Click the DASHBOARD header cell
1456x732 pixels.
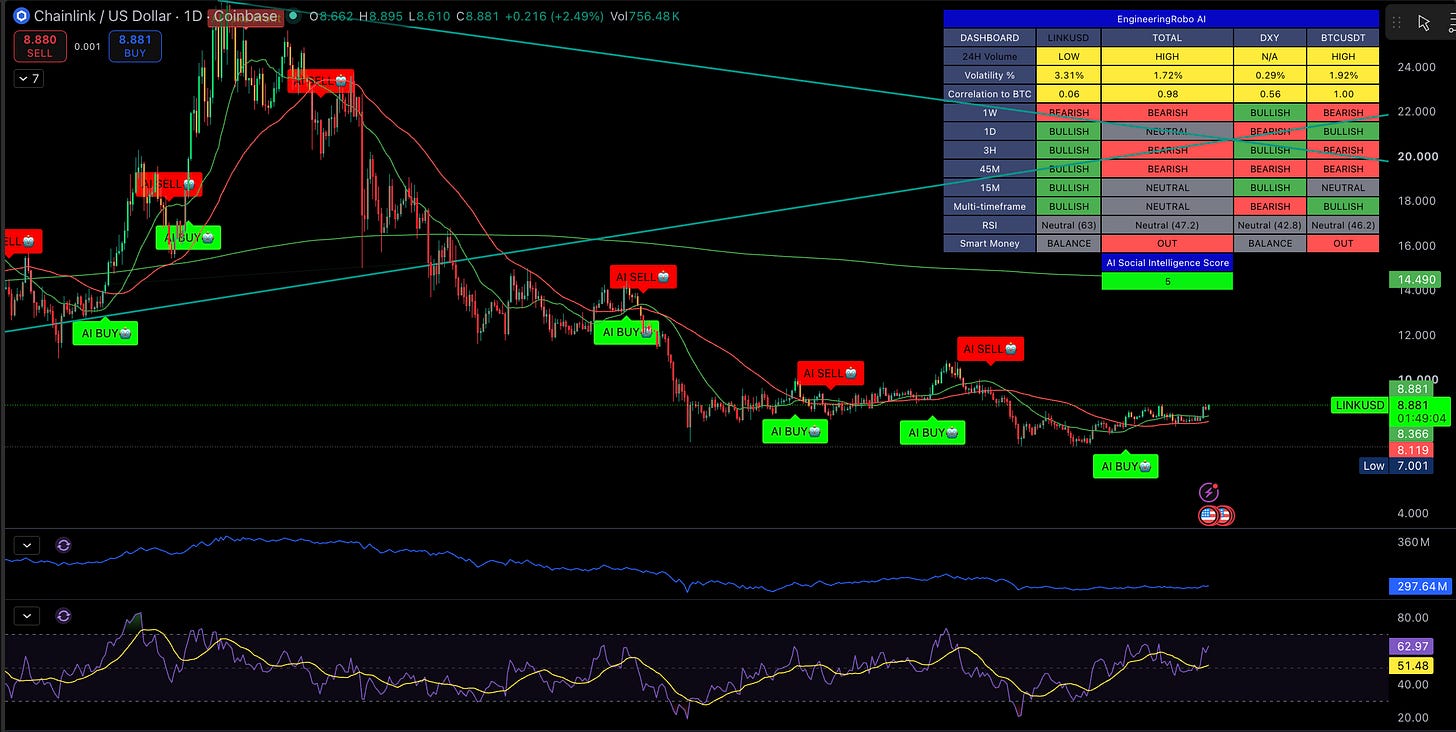[x=990, y=38]
